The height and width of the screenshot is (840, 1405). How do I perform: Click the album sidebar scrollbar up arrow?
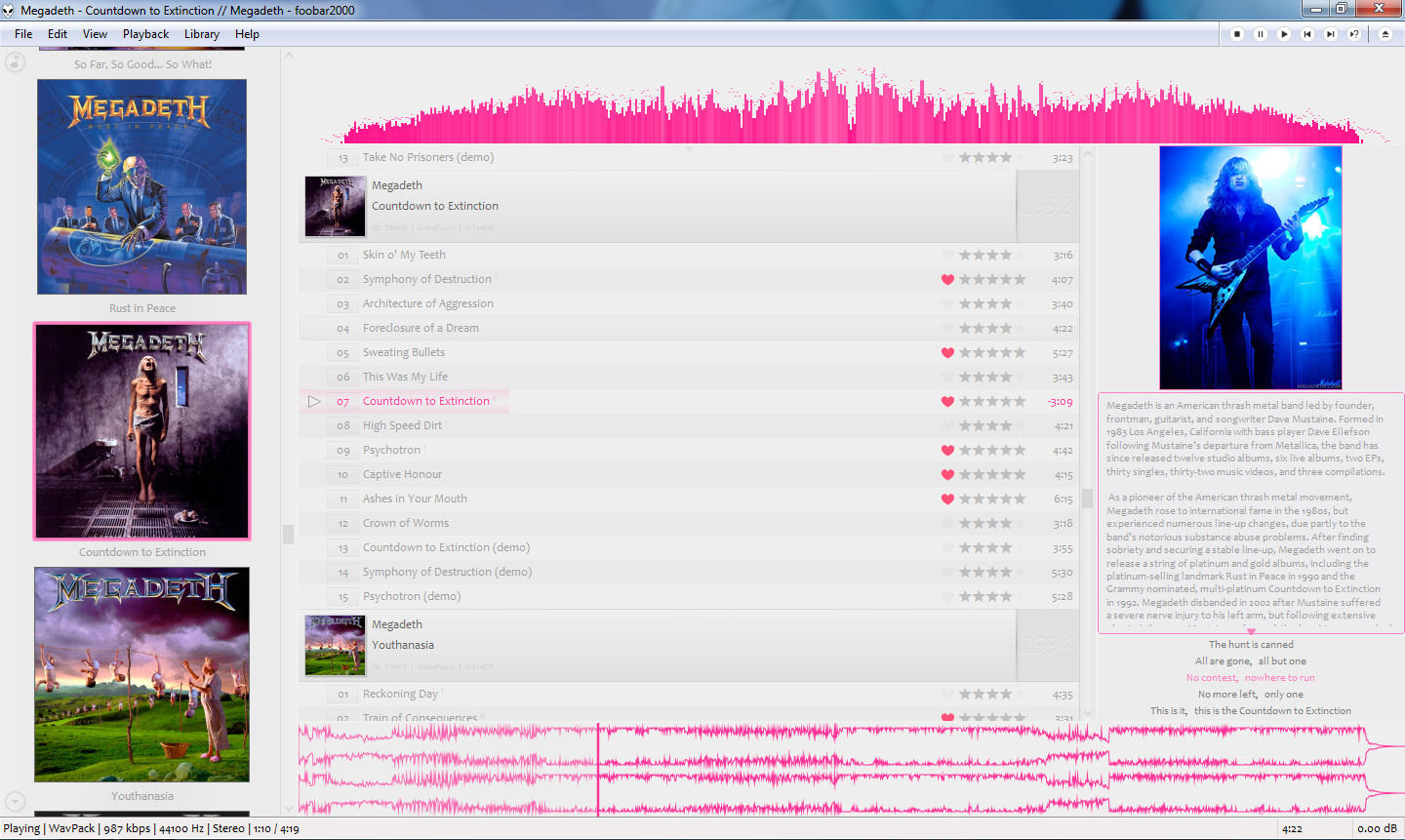[288, 56]
